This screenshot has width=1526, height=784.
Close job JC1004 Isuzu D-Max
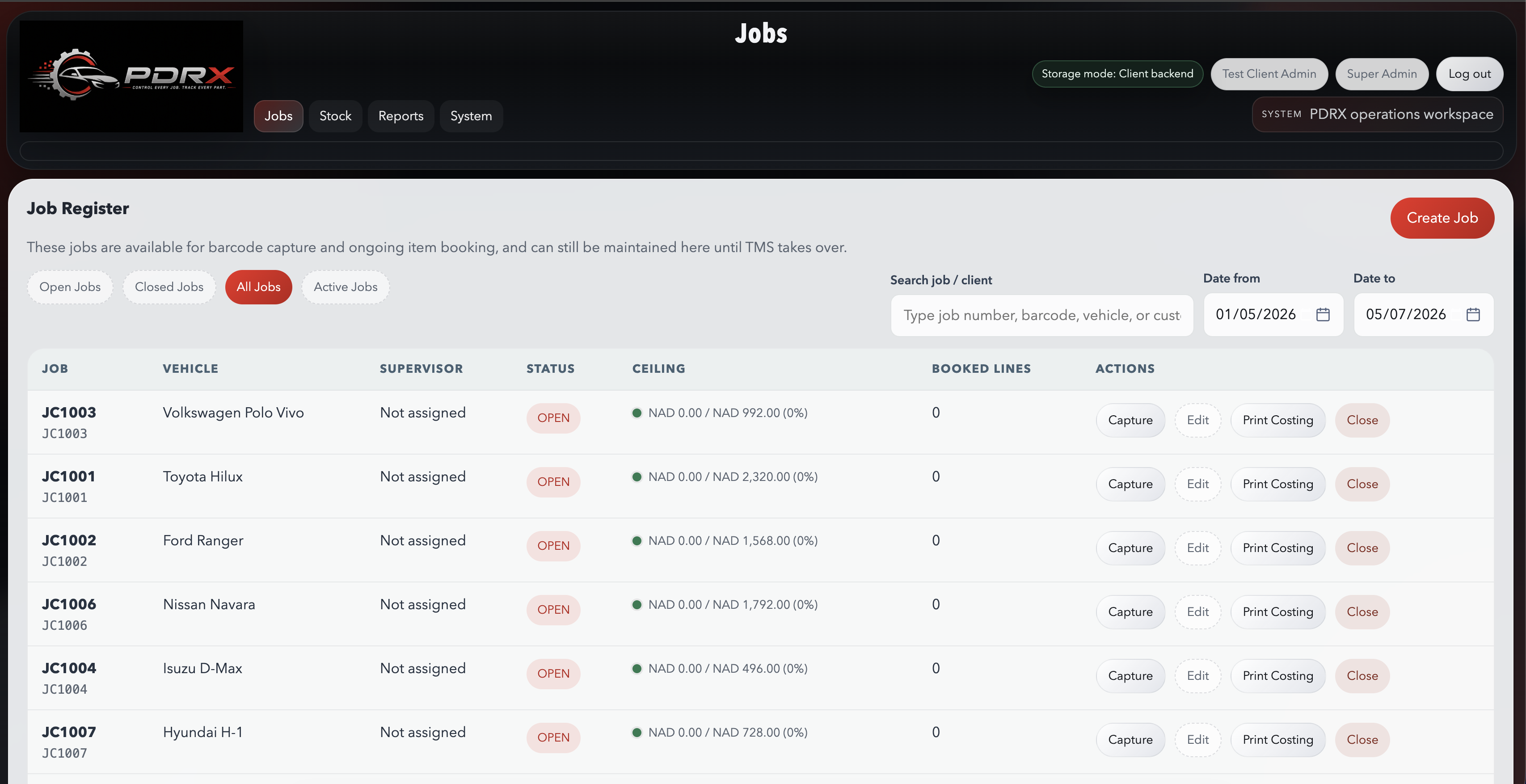(x=1362, y=676)
